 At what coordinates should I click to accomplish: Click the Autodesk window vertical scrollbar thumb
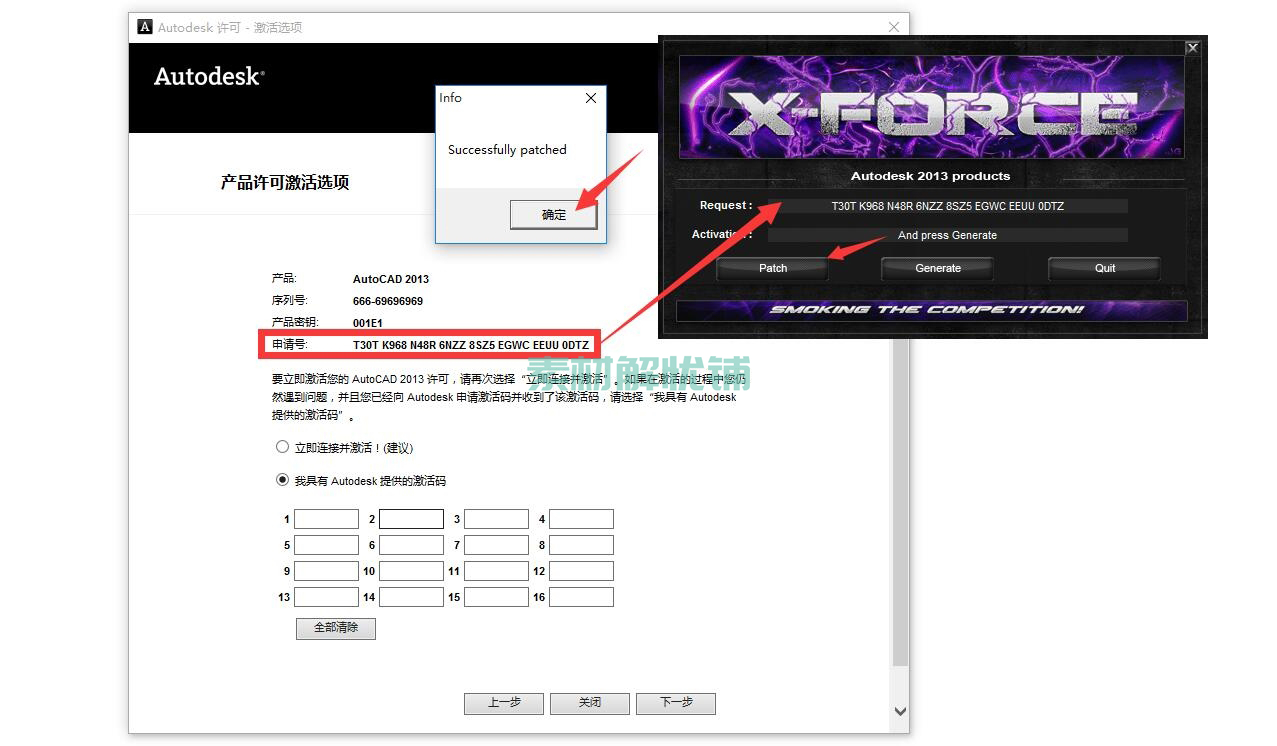900,500
